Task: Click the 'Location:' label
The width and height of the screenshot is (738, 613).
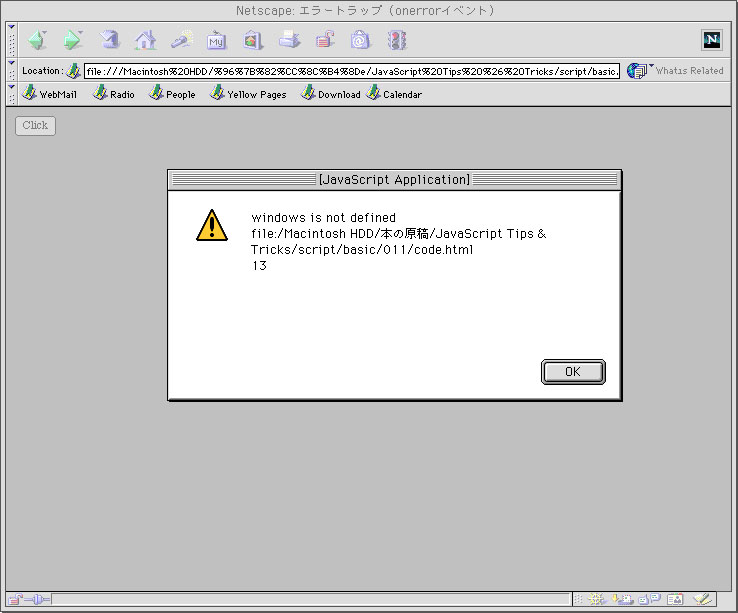Action: (43, 71)
